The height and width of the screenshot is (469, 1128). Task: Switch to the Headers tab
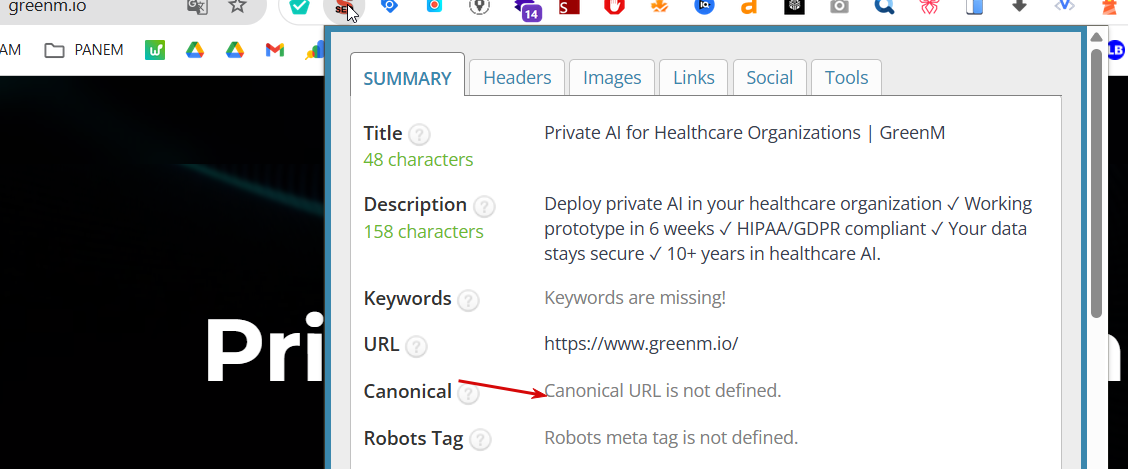pos(517,77)
